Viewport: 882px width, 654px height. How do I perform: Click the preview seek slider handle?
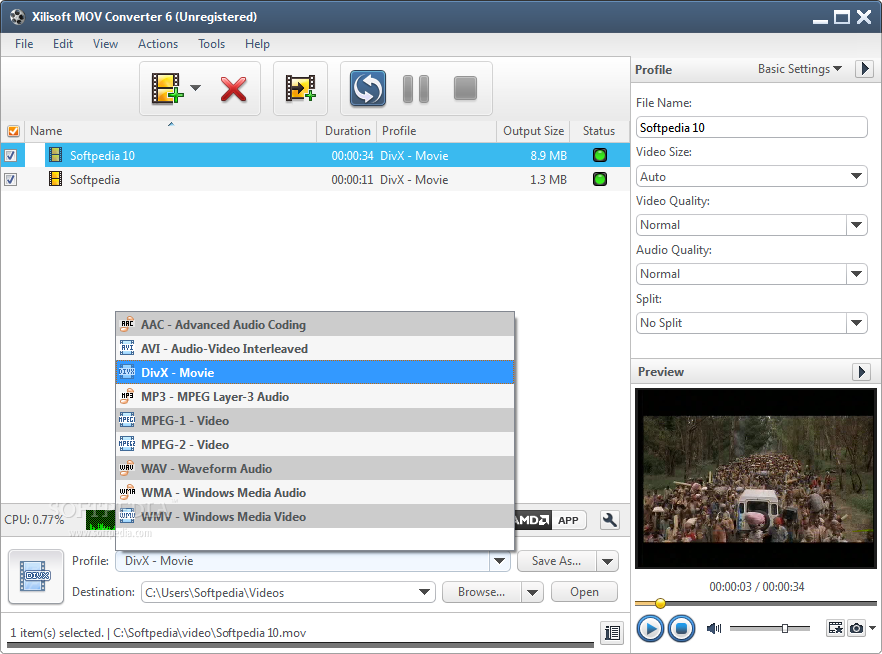660,603
